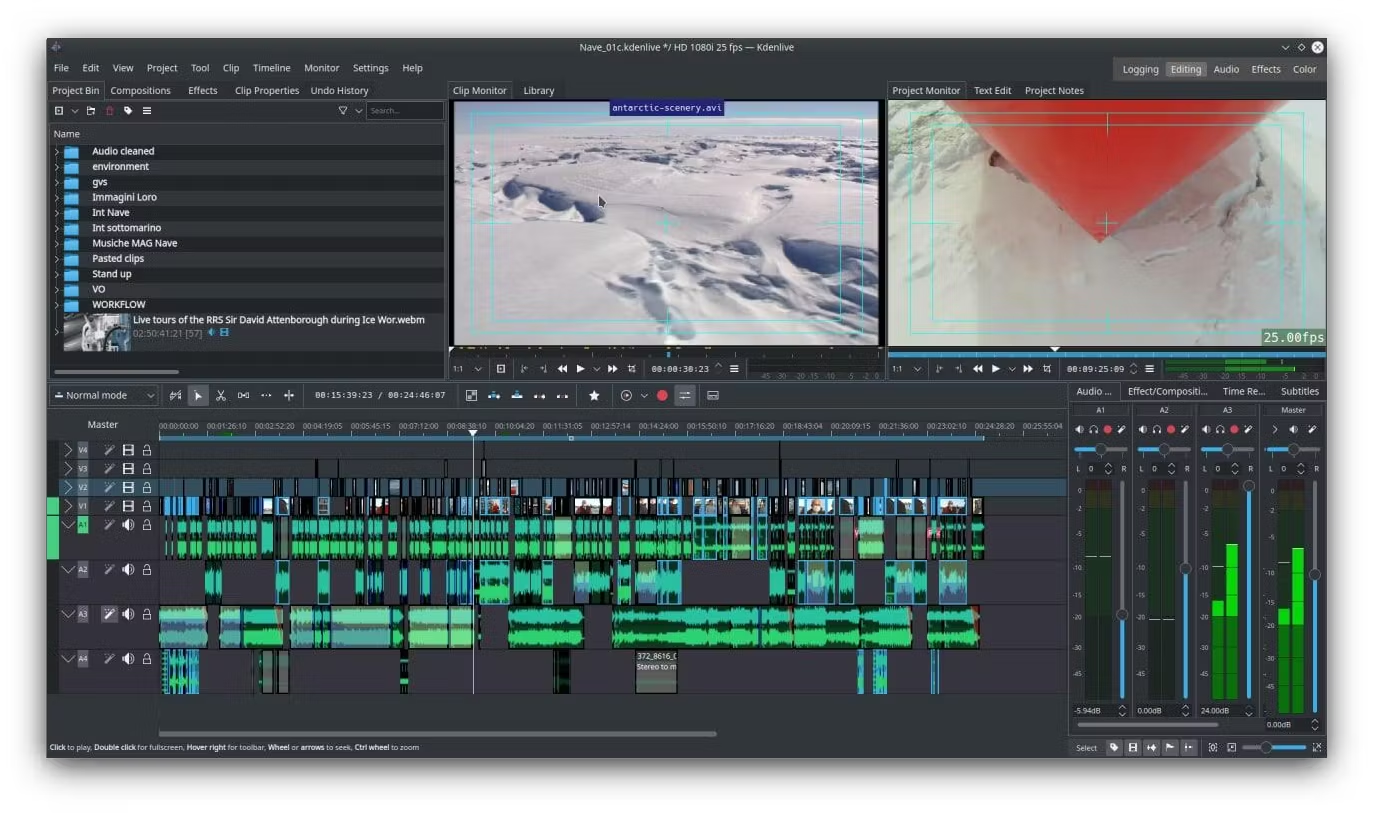
Task: Click the star favorite effects icon
Action: [x=594, y=396]
